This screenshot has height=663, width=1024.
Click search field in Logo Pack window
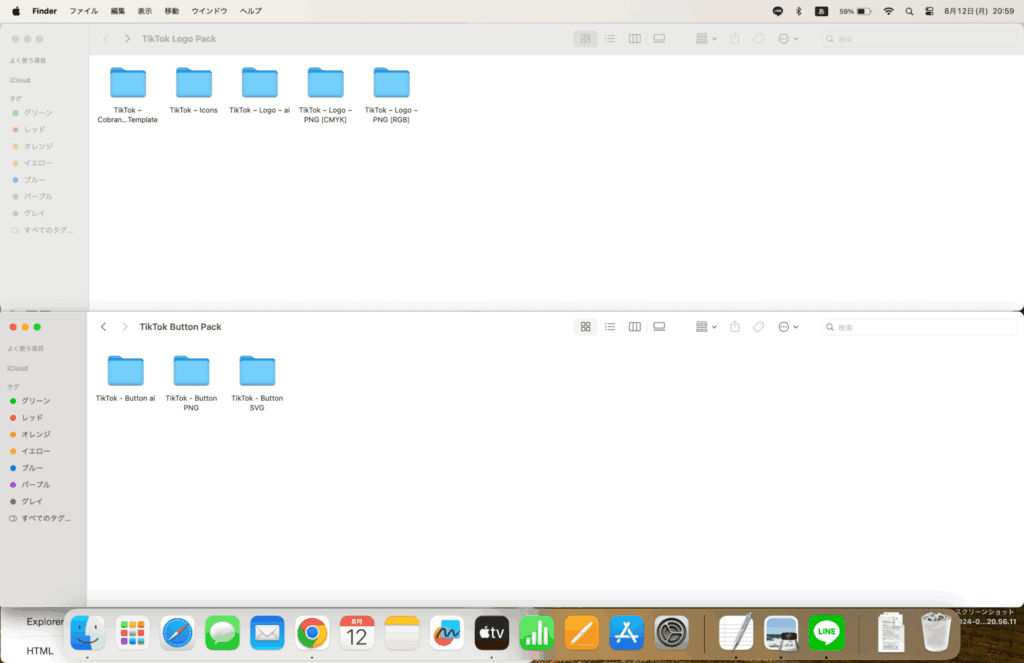coord(919,39)
